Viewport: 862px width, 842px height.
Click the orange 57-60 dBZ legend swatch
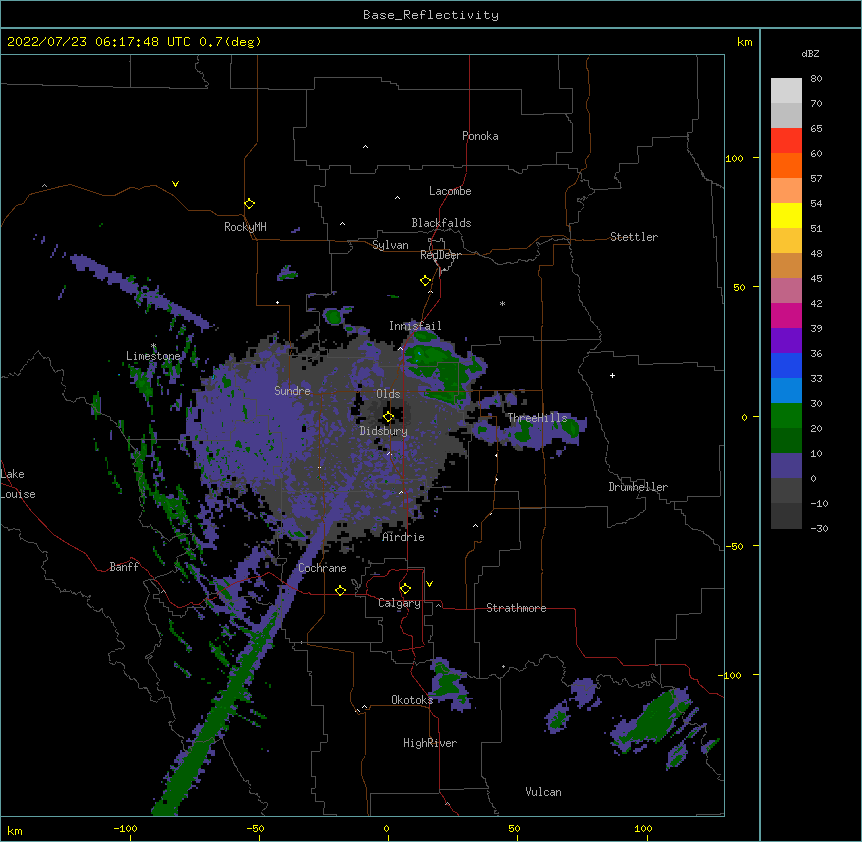point(786,165)
